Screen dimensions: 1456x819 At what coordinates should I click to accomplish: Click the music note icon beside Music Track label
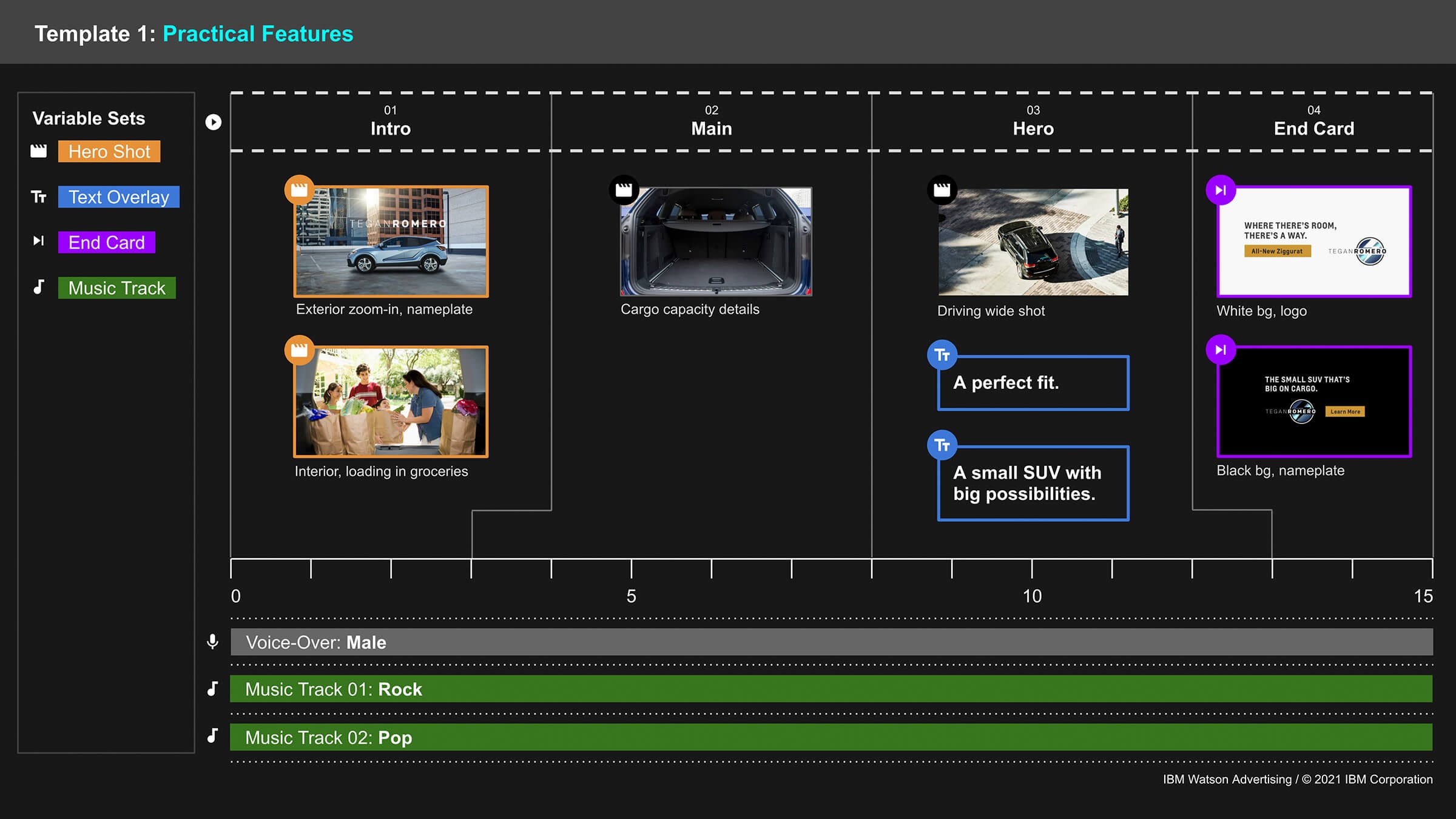(39, 287)
